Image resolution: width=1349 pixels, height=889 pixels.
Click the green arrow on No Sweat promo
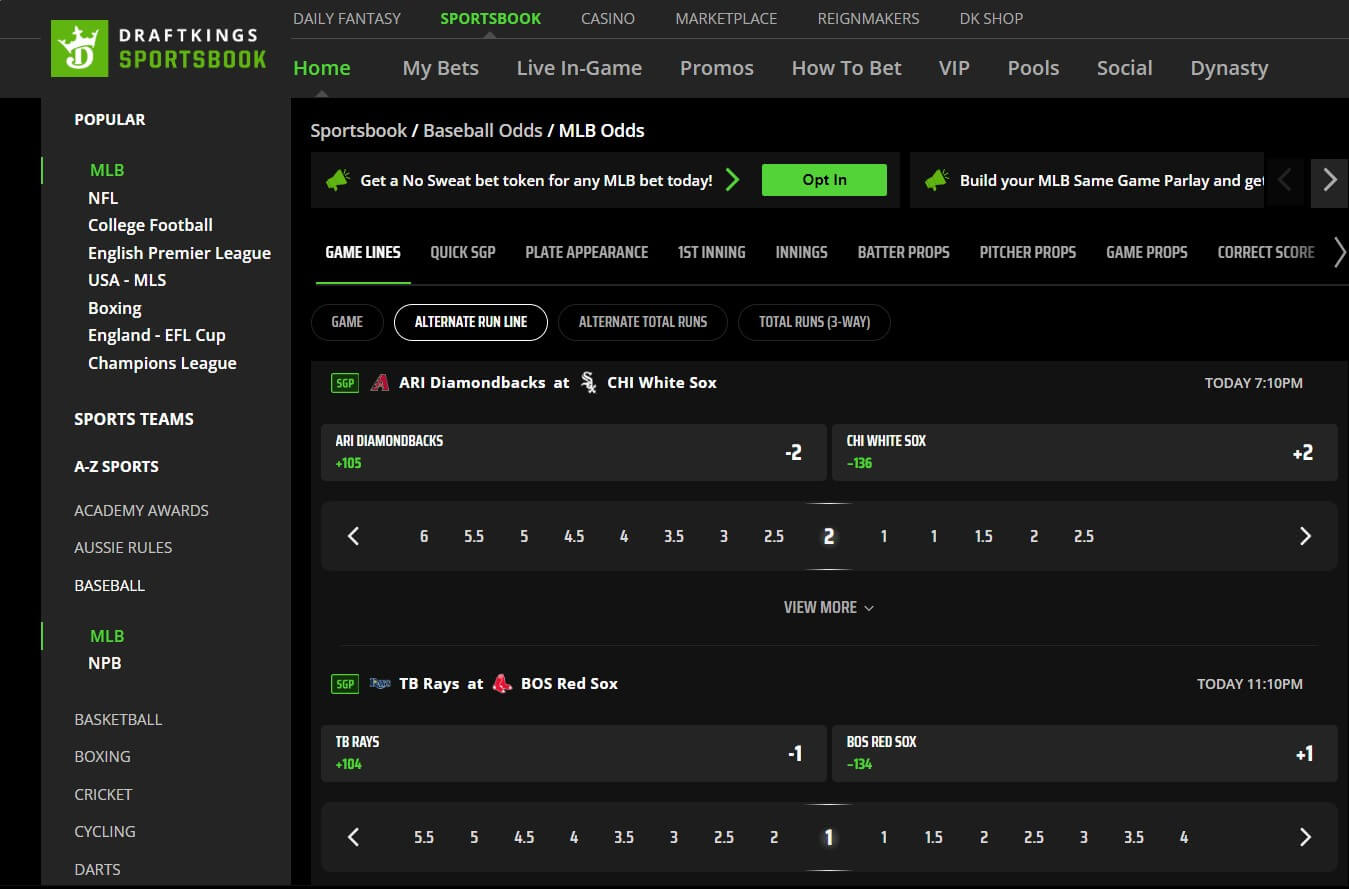pyautogui.click(x=733, y=180)
